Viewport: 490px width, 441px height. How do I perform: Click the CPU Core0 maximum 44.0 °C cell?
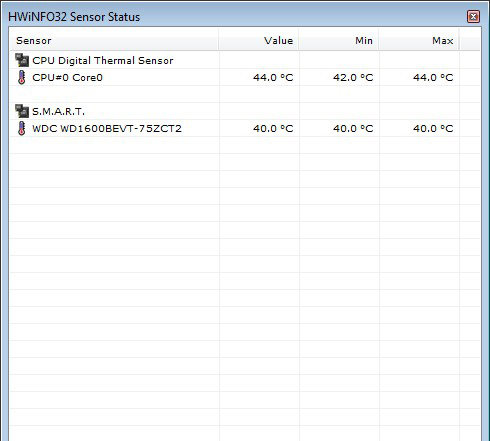point(433,77)
